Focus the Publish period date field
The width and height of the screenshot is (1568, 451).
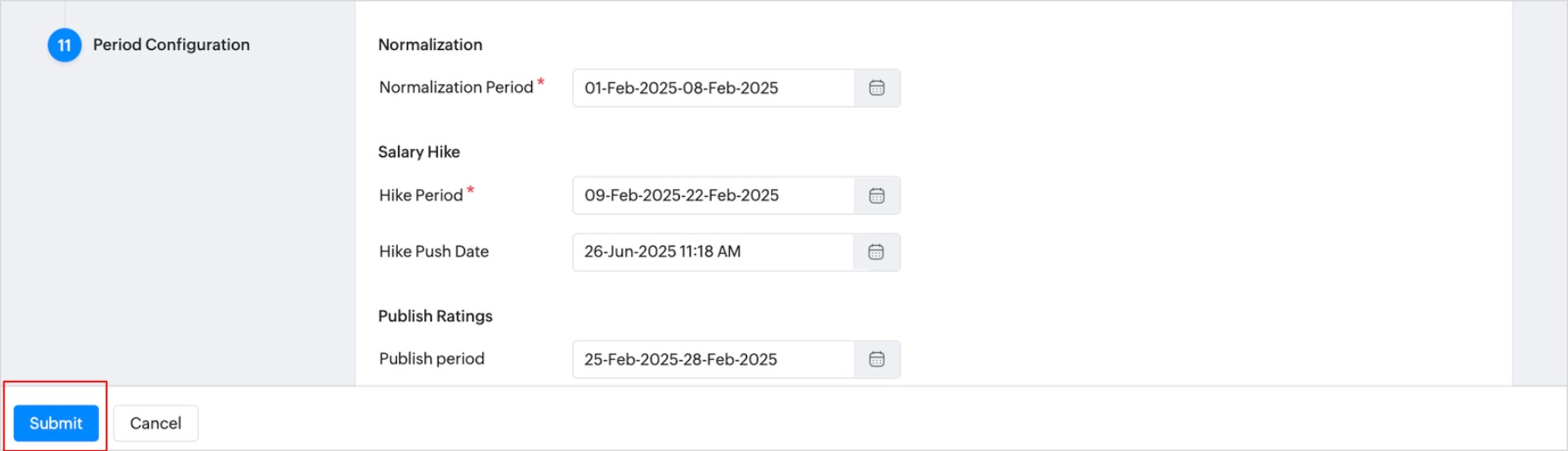713,359
